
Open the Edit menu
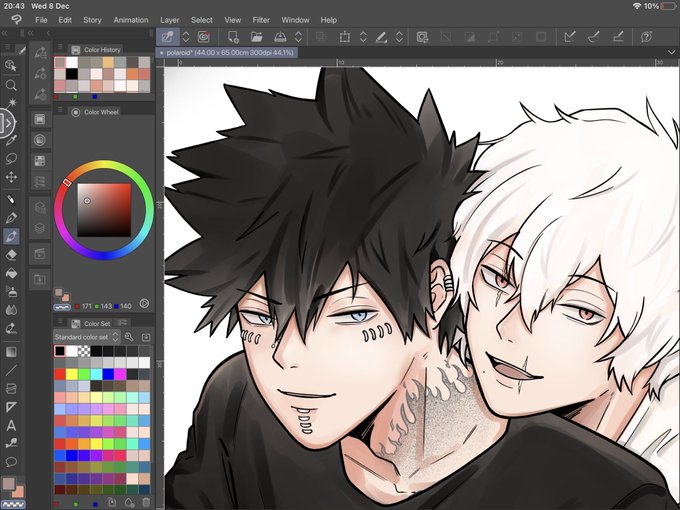[65, 20]
